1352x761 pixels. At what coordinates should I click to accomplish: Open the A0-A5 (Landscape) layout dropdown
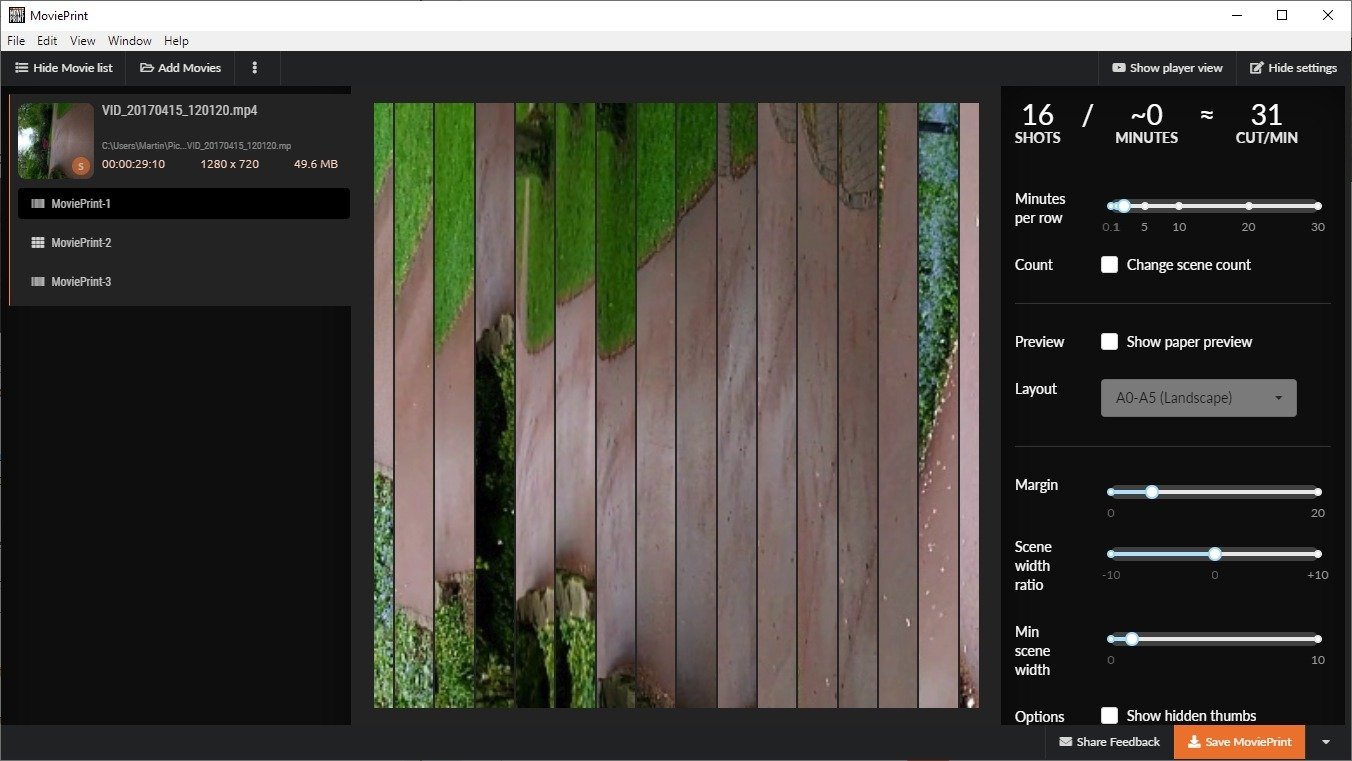pyautogui.click(x=1198, y=398)
